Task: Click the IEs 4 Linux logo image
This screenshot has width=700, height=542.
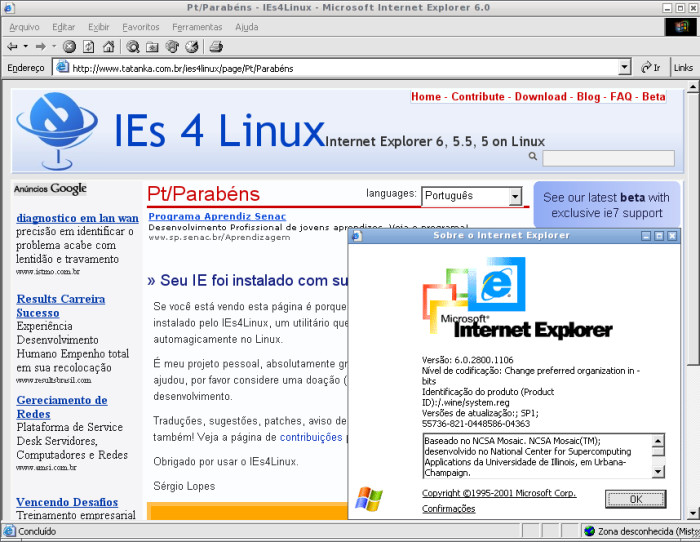Action: tap(57, 130)
